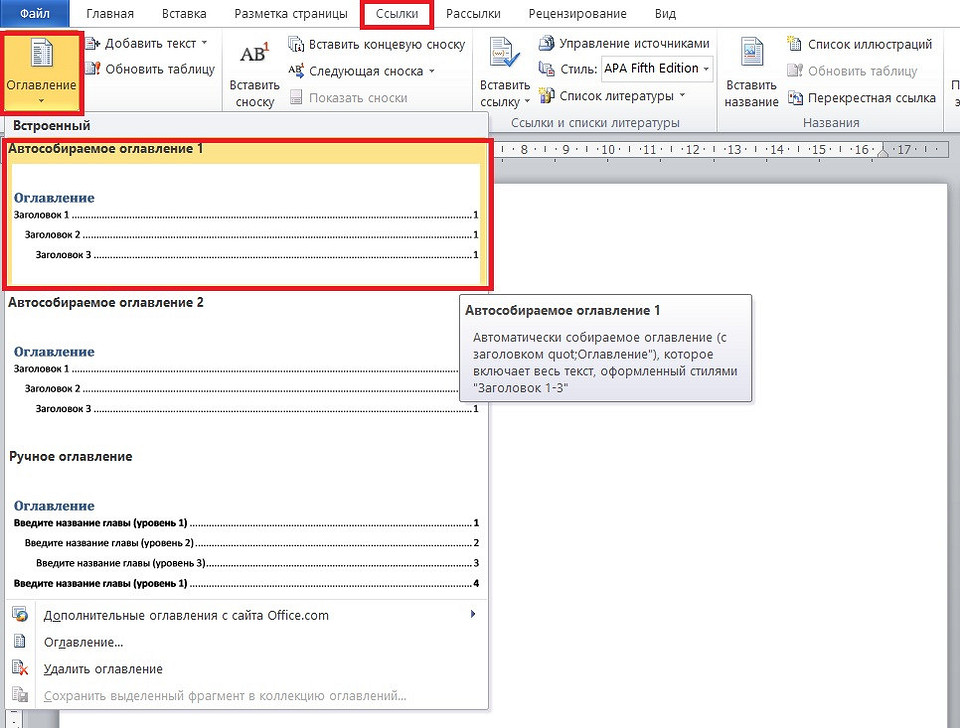Expand the Список литературы dropdown
The height and width of the screenshot is (728, 960).
pyautogui.click(x=682, y=96)
